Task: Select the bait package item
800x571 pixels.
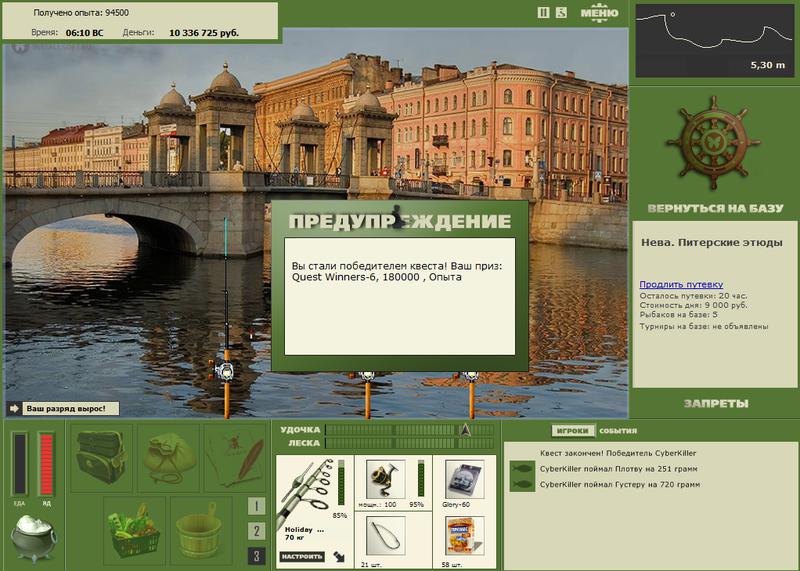Action: point(464,536)
